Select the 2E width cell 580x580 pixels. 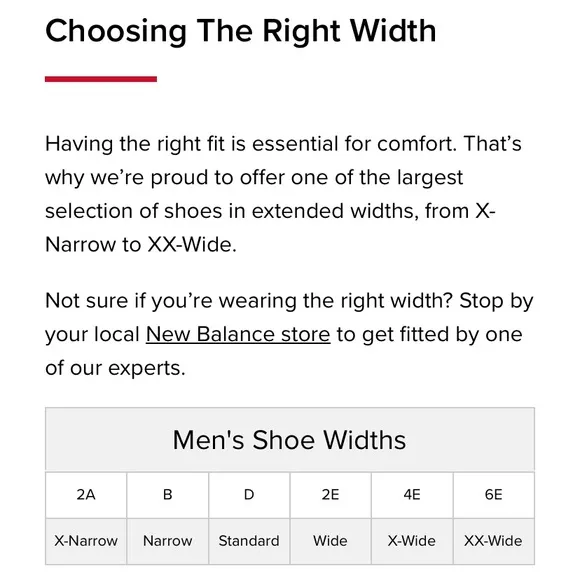click(x=330, y=495)
